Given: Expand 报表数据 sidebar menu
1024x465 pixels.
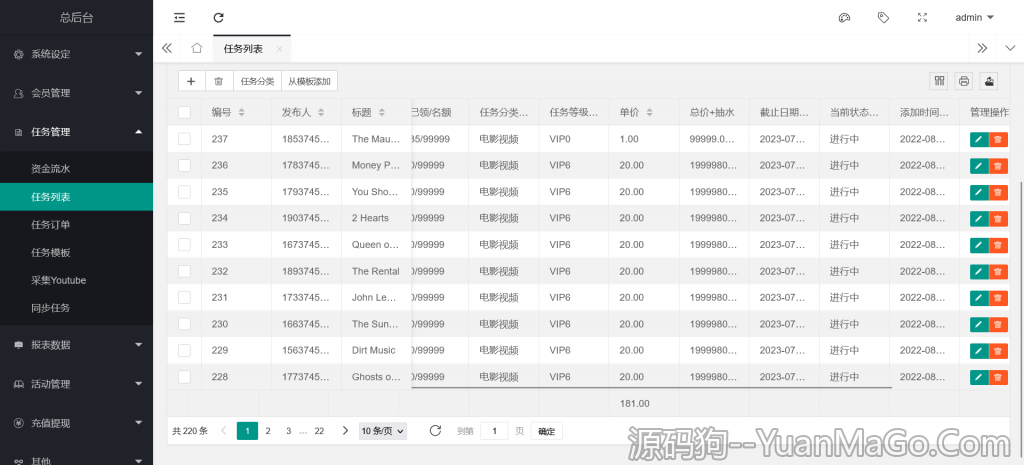Looking at the screenshot, I should click(76, 344).
